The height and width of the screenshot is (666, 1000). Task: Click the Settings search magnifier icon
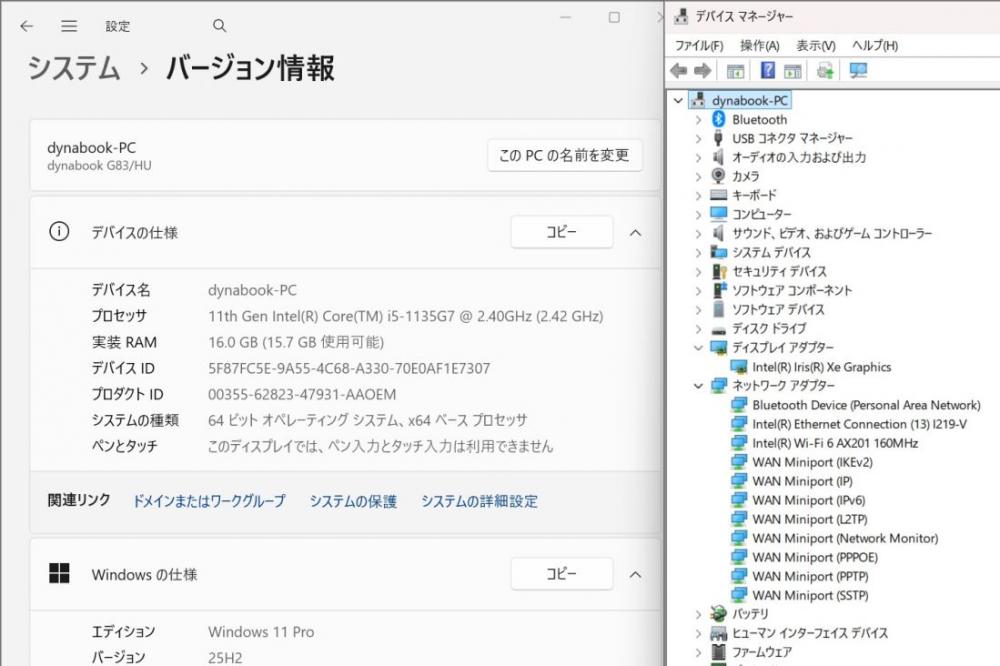point(220,26)
